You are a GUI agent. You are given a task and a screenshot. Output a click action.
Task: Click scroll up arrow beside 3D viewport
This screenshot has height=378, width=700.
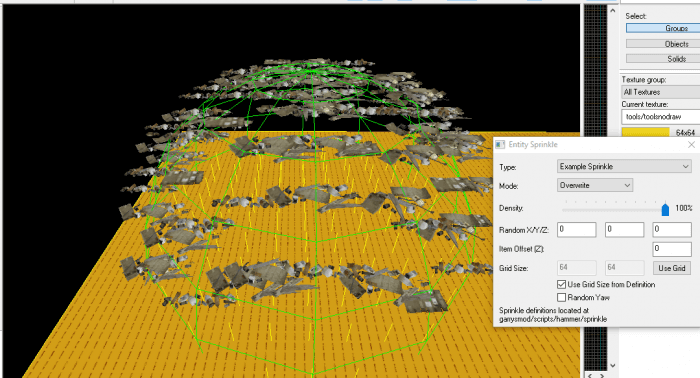(613, 11)
